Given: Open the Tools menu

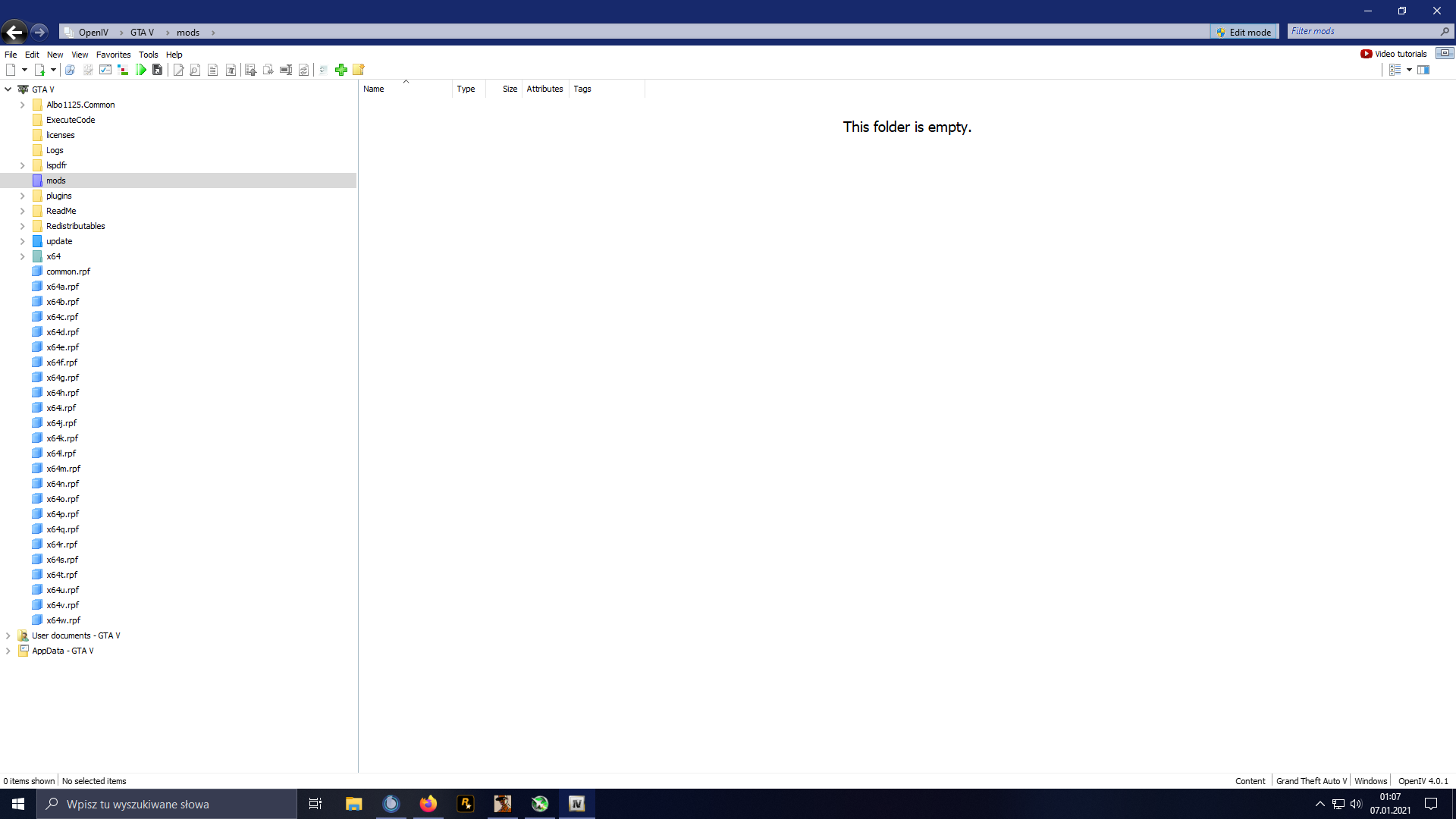Looking at the screenshot, I should pyautogui.click(x=148, y=55).
